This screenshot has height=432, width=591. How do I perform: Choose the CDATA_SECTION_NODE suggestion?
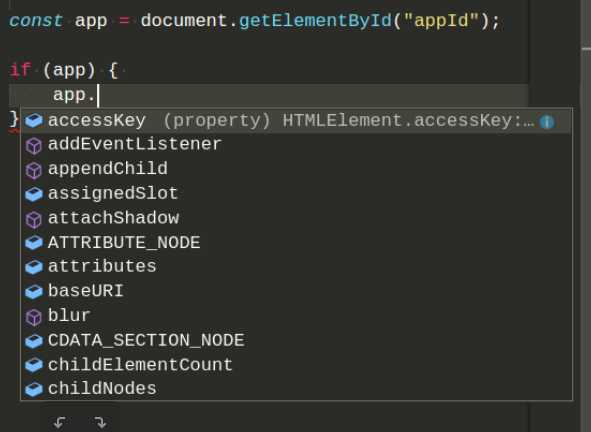tap(296, 340)
